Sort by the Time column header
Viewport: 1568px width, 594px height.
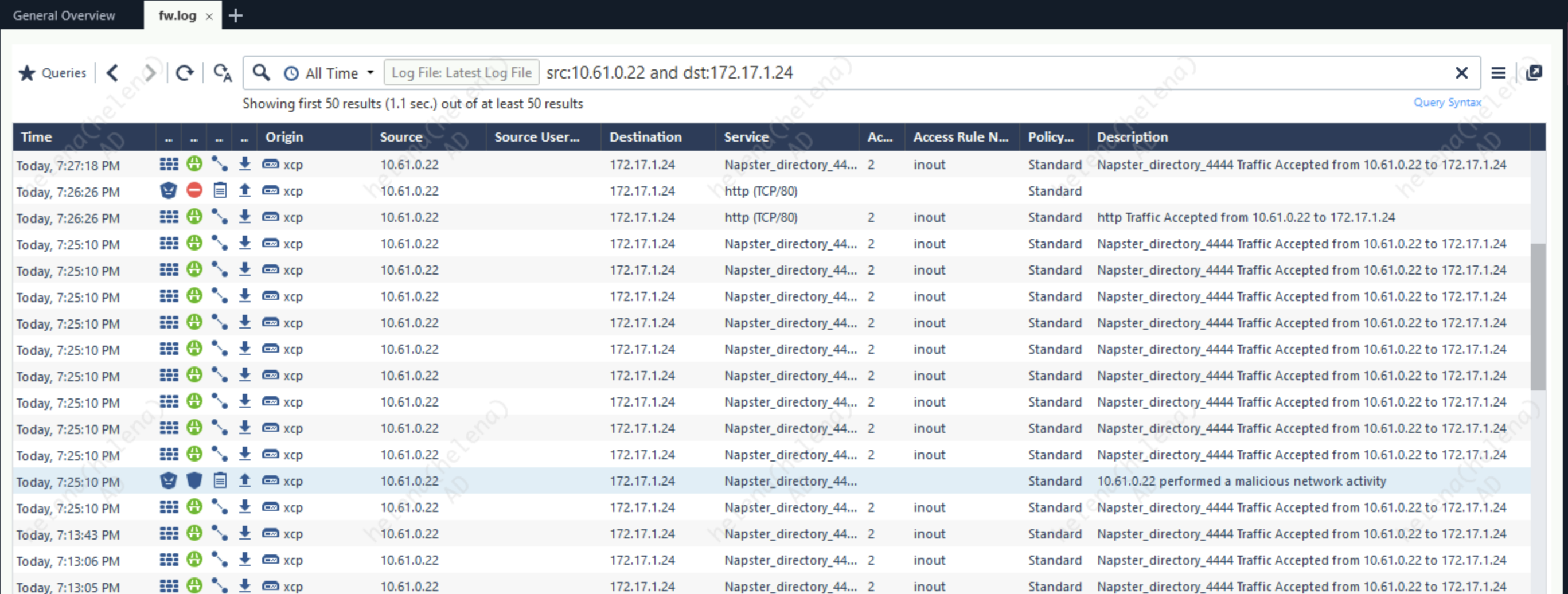pos(37,137)
